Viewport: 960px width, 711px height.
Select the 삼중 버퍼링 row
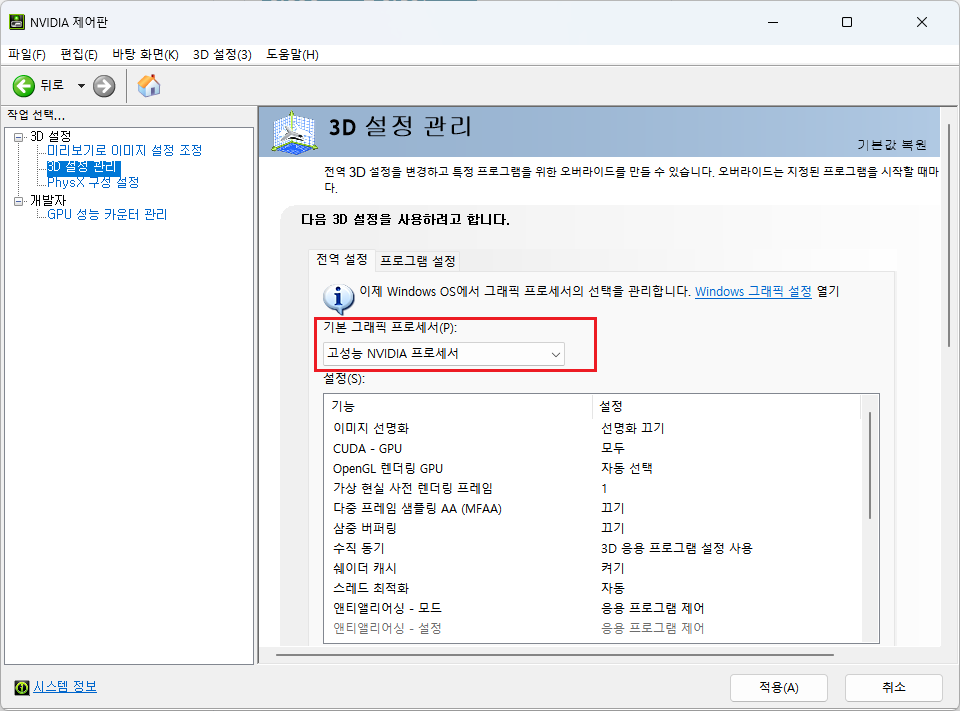[593, 528]
